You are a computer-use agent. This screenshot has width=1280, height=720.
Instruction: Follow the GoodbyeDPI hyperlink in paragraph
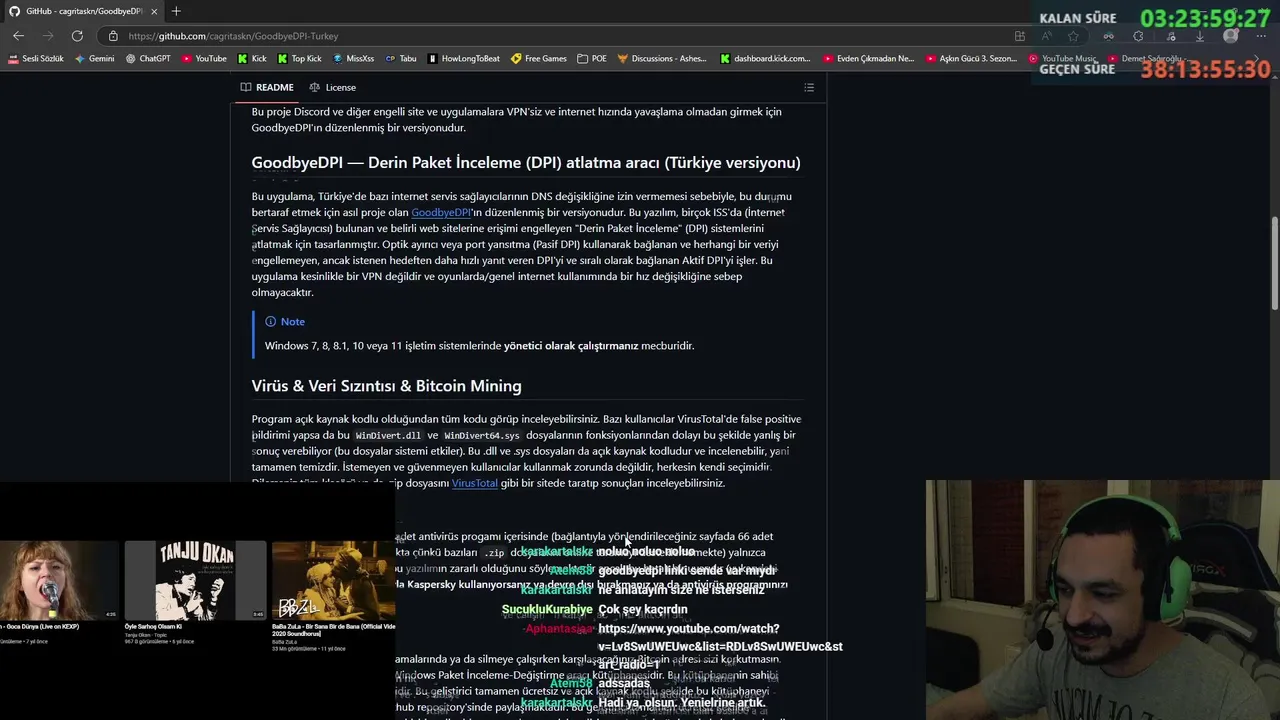(441, 212)
